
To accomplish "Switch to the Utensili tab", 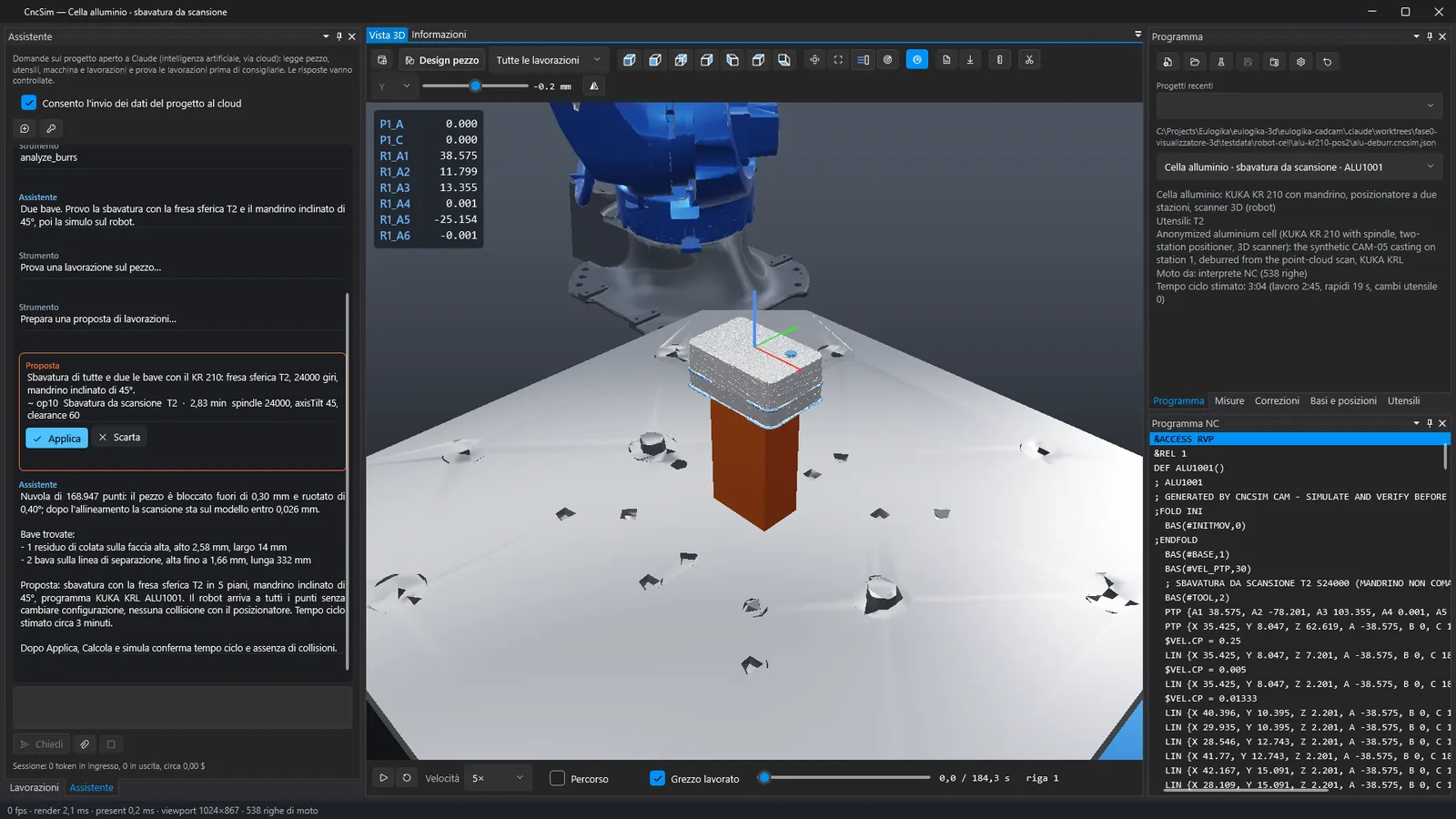I will coord(1403,400).
